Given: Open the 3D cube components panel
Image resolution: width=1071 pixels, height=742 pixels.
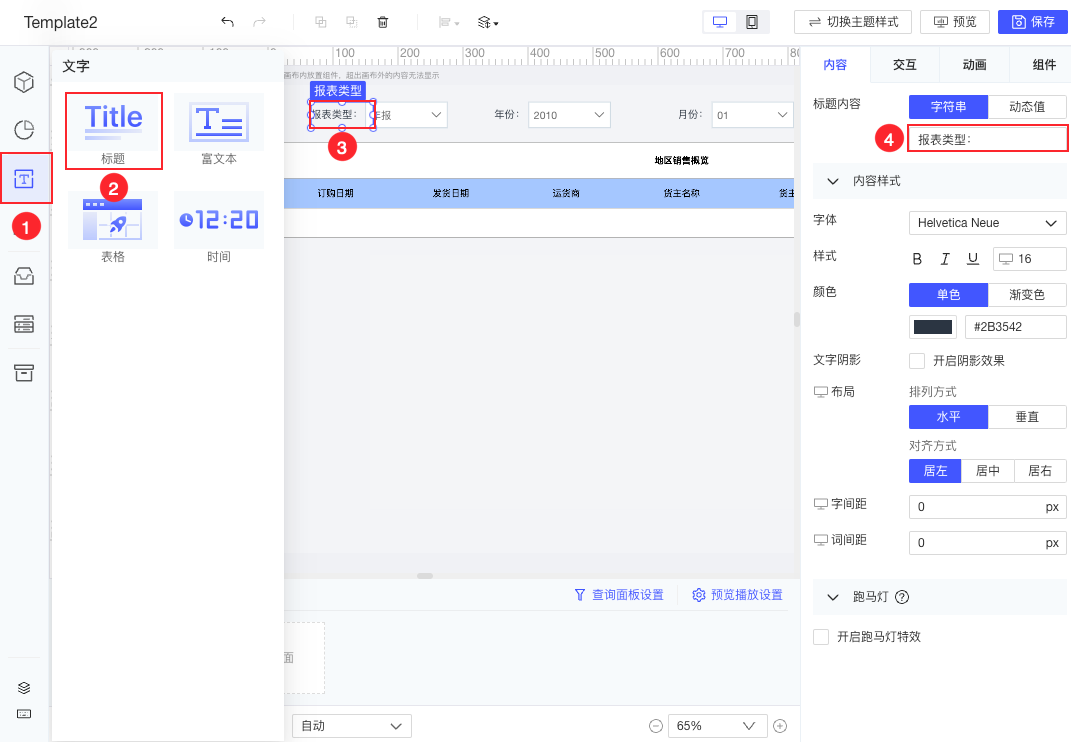Looking at the screenshot, I should (24, 82).
